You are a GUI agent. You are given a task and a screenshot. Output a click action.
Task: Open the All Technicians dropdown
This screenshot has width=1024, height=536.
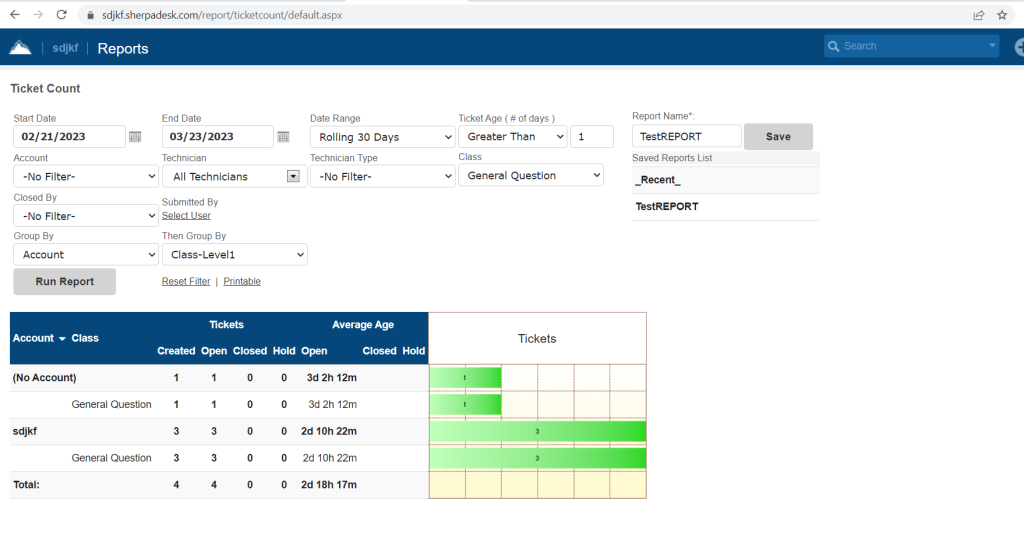[234, 176]
